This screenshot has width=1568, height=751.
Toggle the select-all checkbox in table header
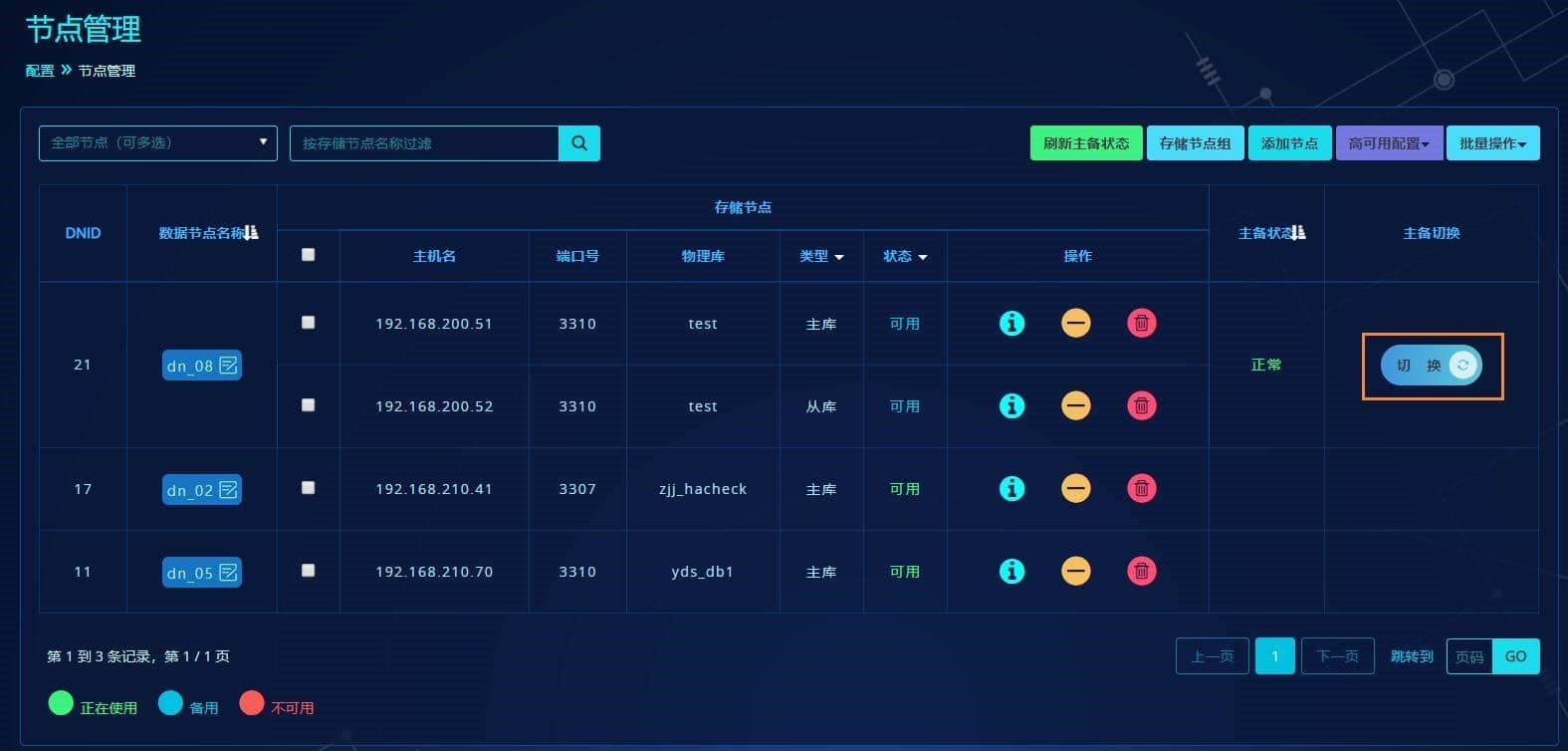coord(309,255)
